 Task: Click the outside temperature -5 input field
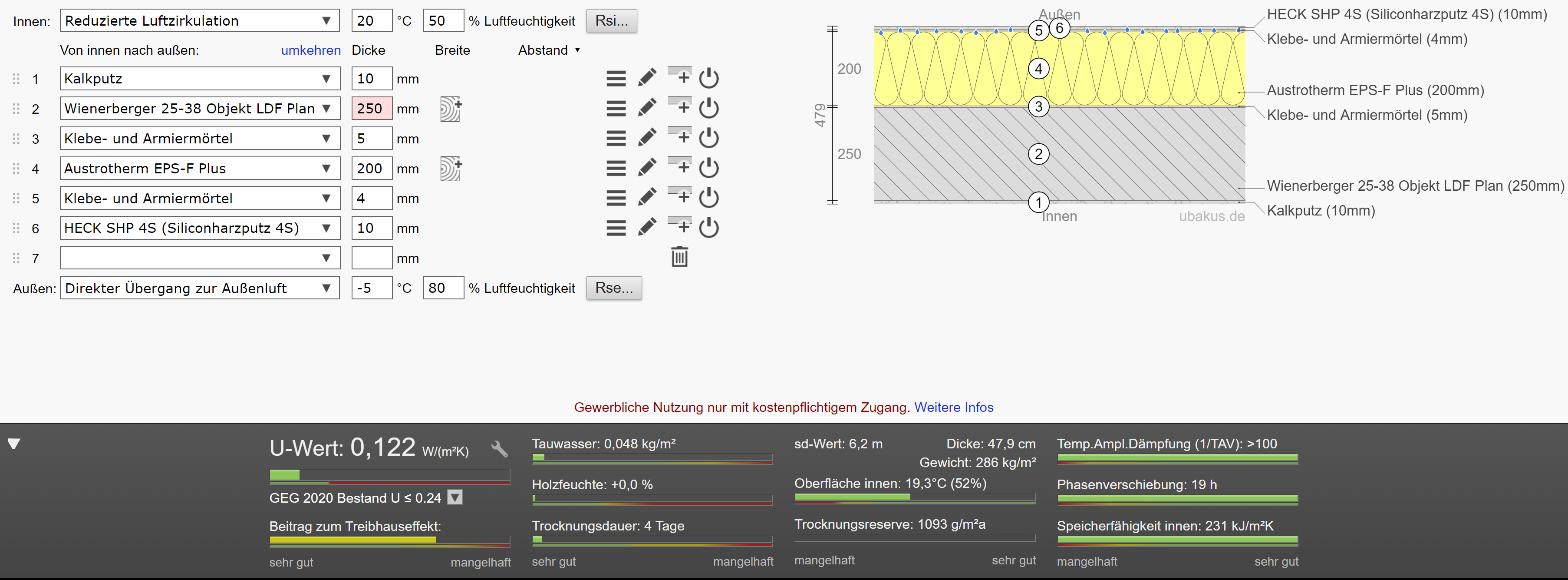pyautogui.click(x=371, y=288)
